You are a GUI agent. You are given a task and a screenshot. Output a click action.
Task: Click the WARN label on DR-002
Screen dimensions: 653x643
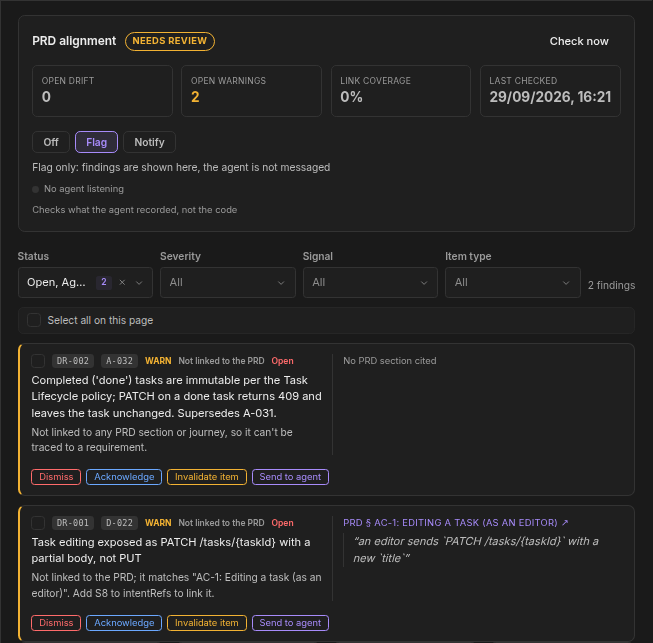158,361
